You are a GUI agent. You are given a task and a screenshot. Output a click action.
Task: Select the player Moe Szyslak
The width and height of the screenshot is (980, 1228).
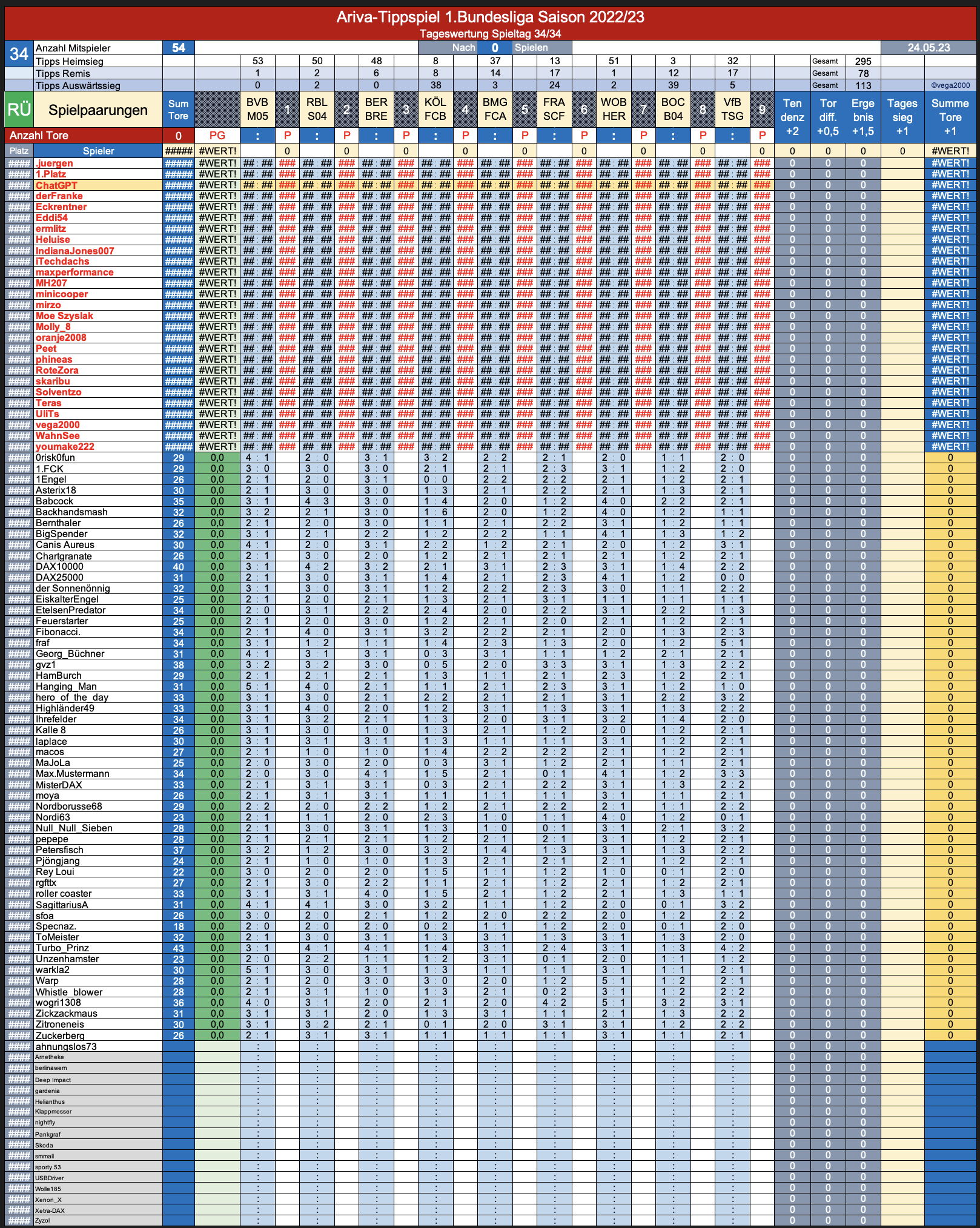64,315
